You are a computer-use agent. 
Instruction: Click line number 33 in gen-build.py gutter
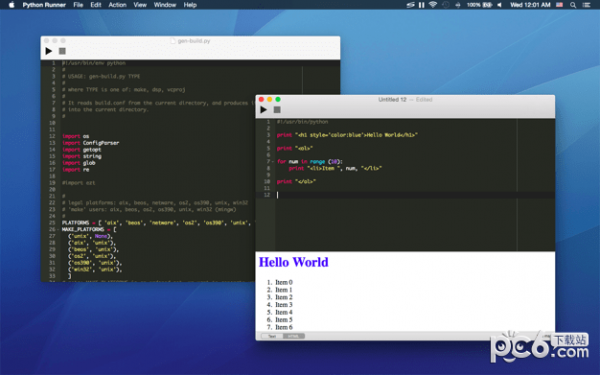click(52, 276)
